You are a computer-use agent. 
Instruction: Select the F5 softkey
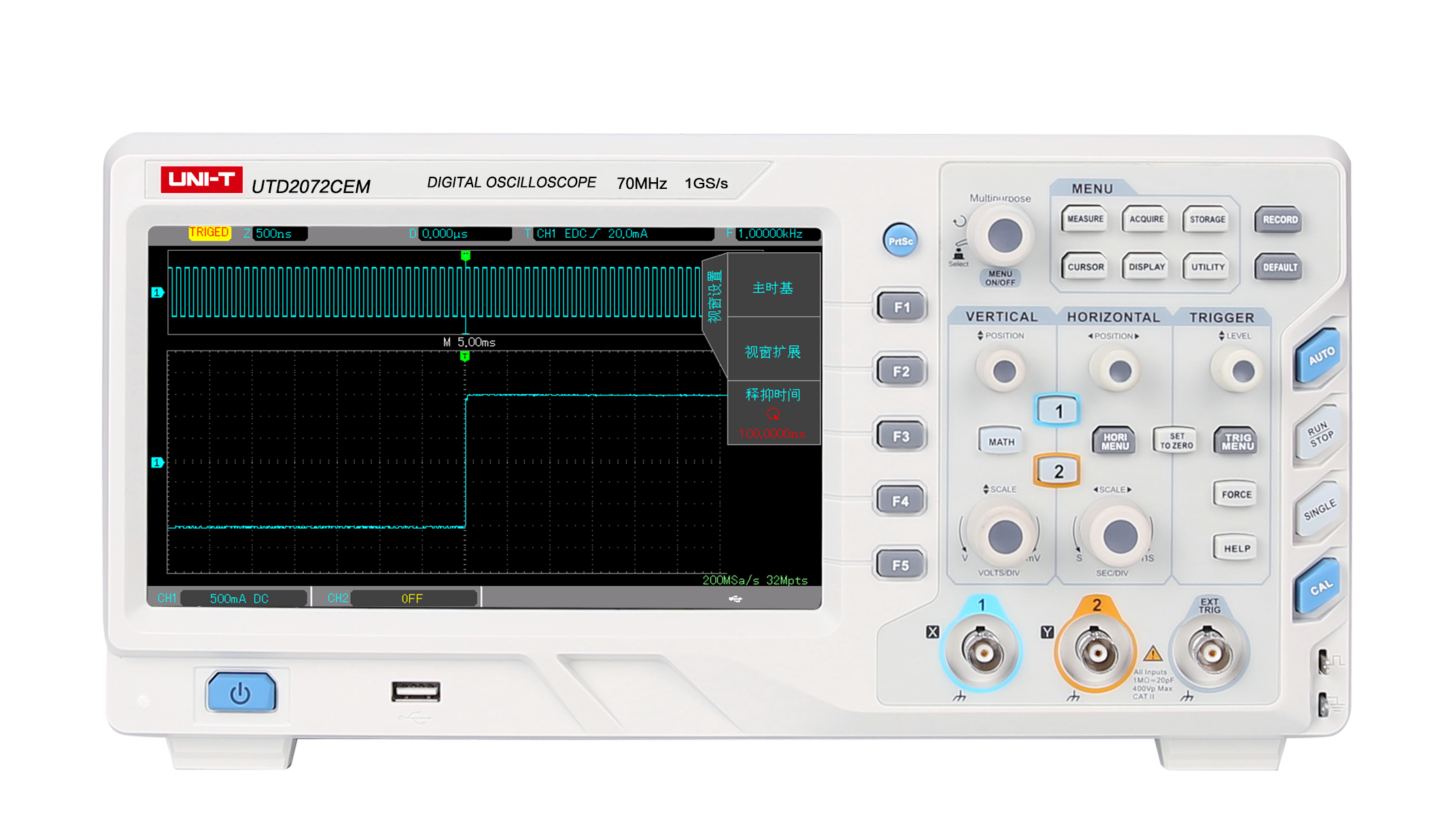click(901, 565)
